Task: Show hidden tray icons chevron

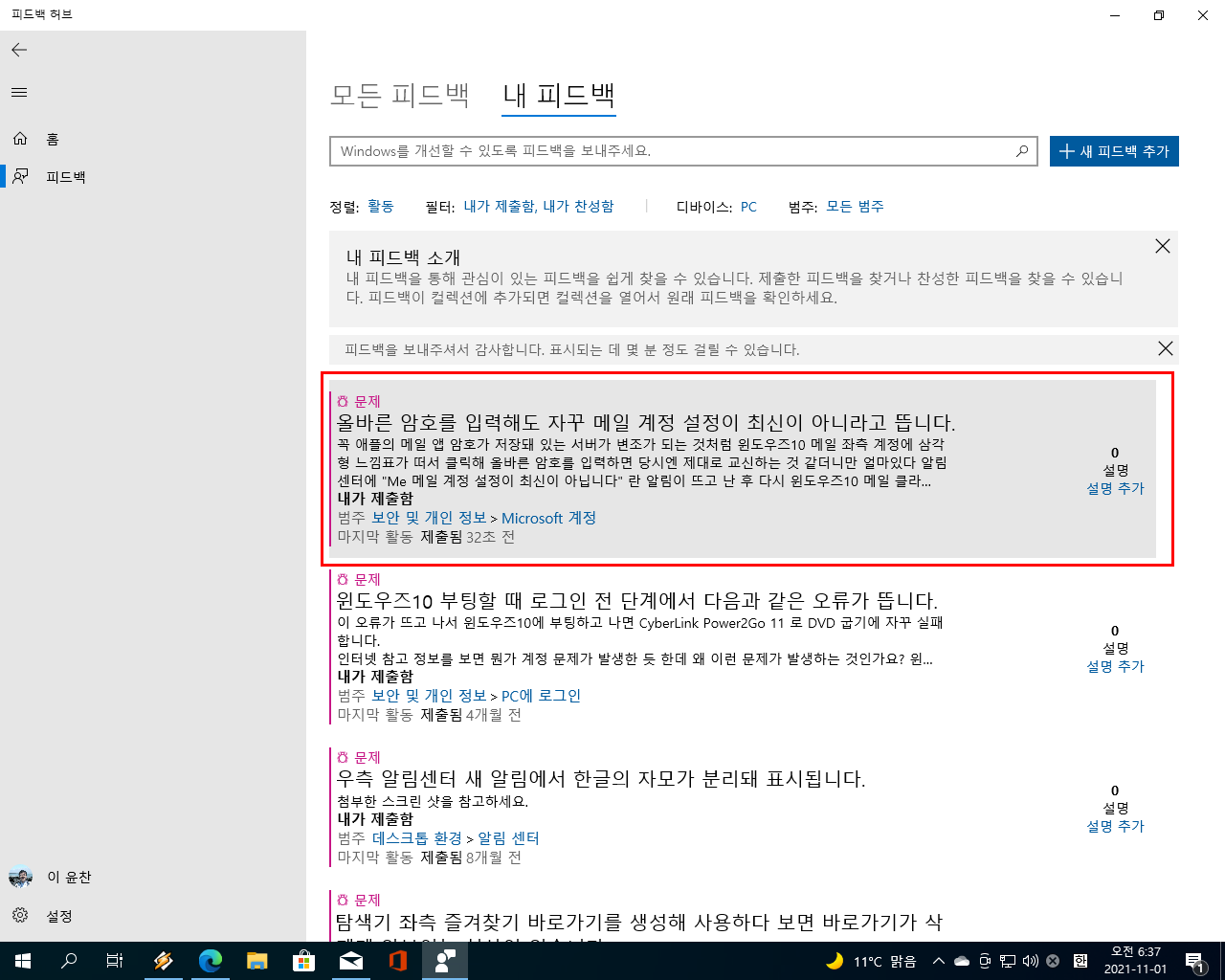Action: (x=939, y=961)
